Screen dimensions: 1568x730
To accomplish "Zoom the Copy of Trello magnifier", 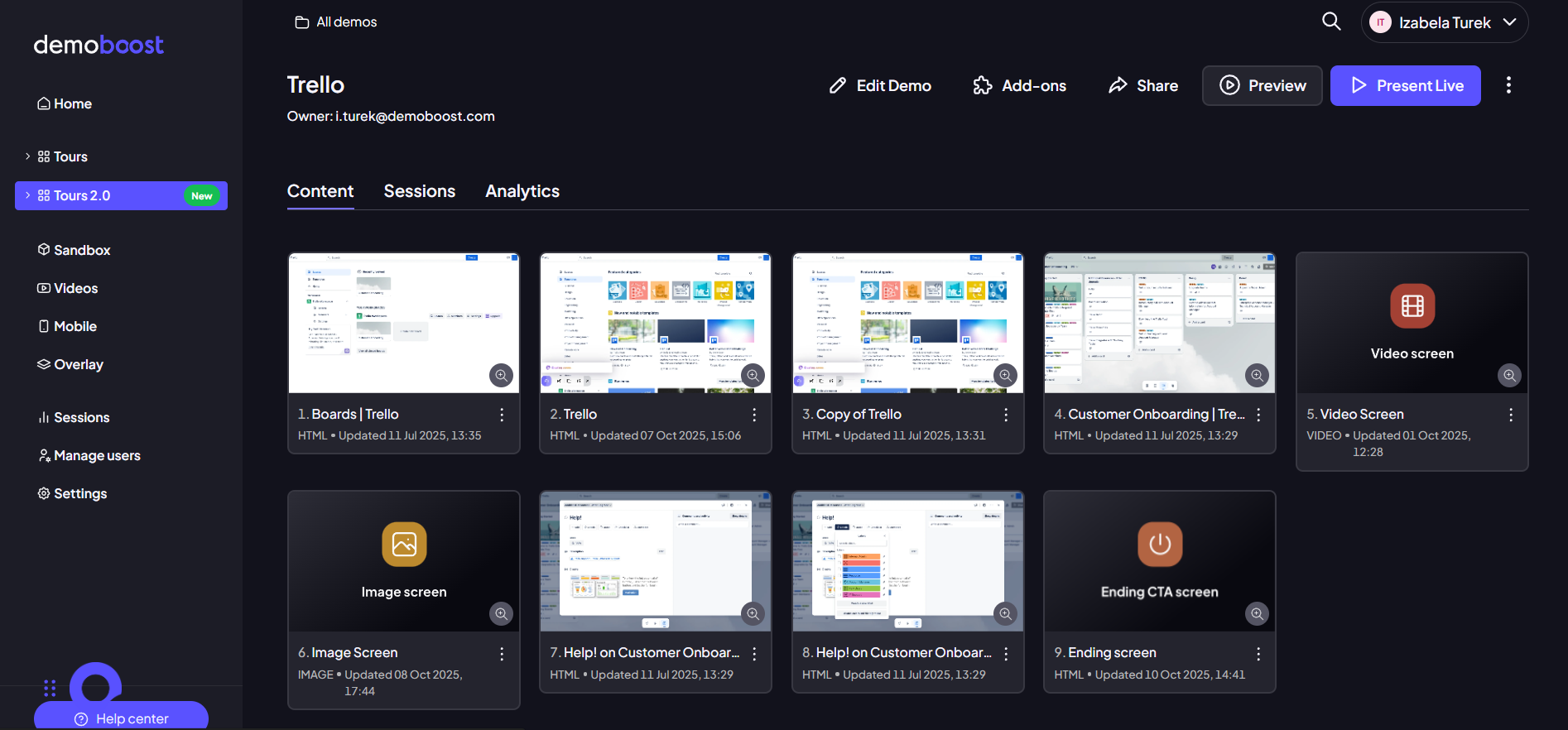I will click(x=1005, y=376).
